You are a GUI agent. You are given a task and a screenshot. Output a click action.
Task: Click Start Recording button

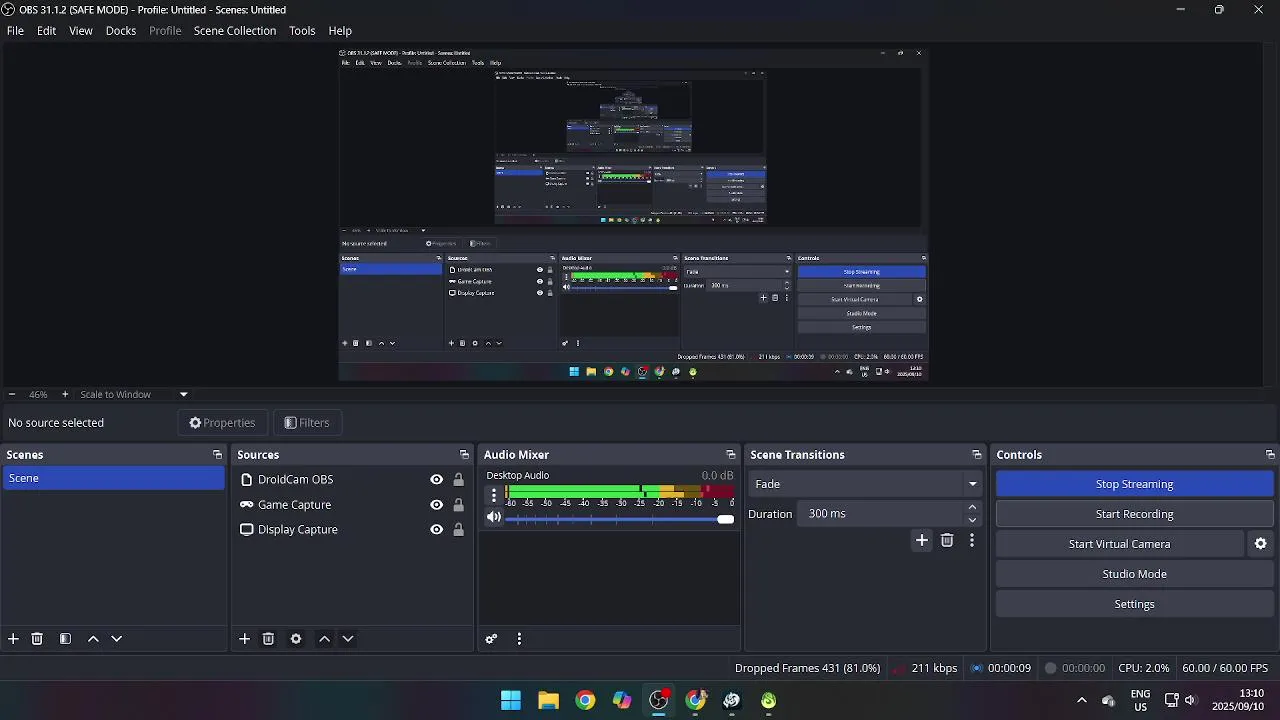(1134, 514)
